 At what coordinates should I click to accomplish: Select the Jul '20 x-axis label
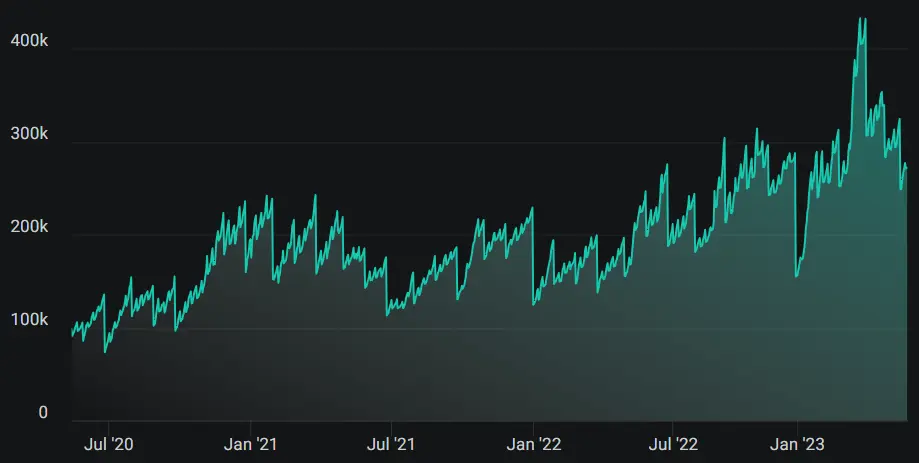coord(108,444)
